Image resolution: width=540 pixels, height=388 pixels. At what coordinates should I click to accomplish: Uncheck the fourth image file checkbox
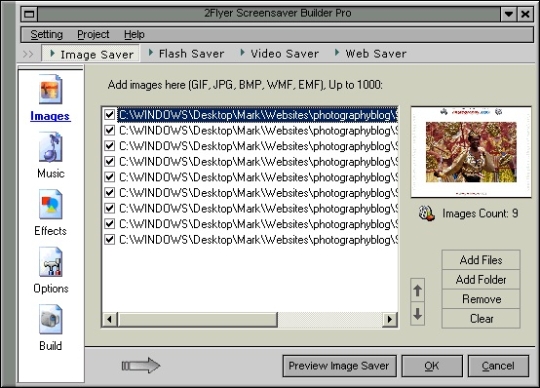110,161
